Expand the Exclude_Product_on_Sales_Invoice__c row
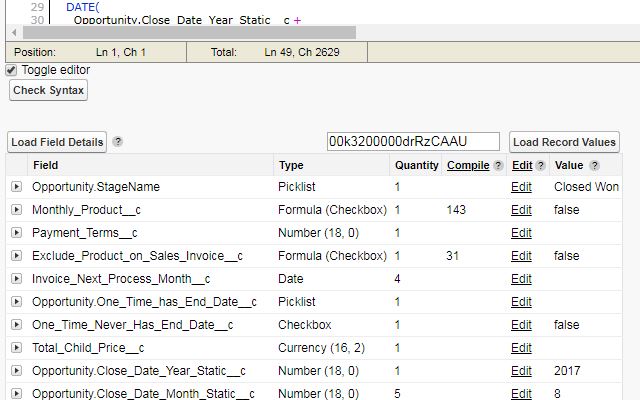 16,256
